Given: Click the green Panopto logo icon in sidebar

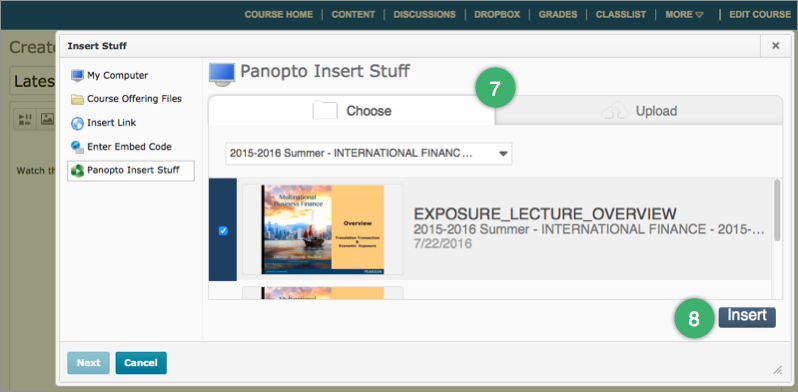Looking at the screenshot, I should pyautogui.click(x=77, y=171).
